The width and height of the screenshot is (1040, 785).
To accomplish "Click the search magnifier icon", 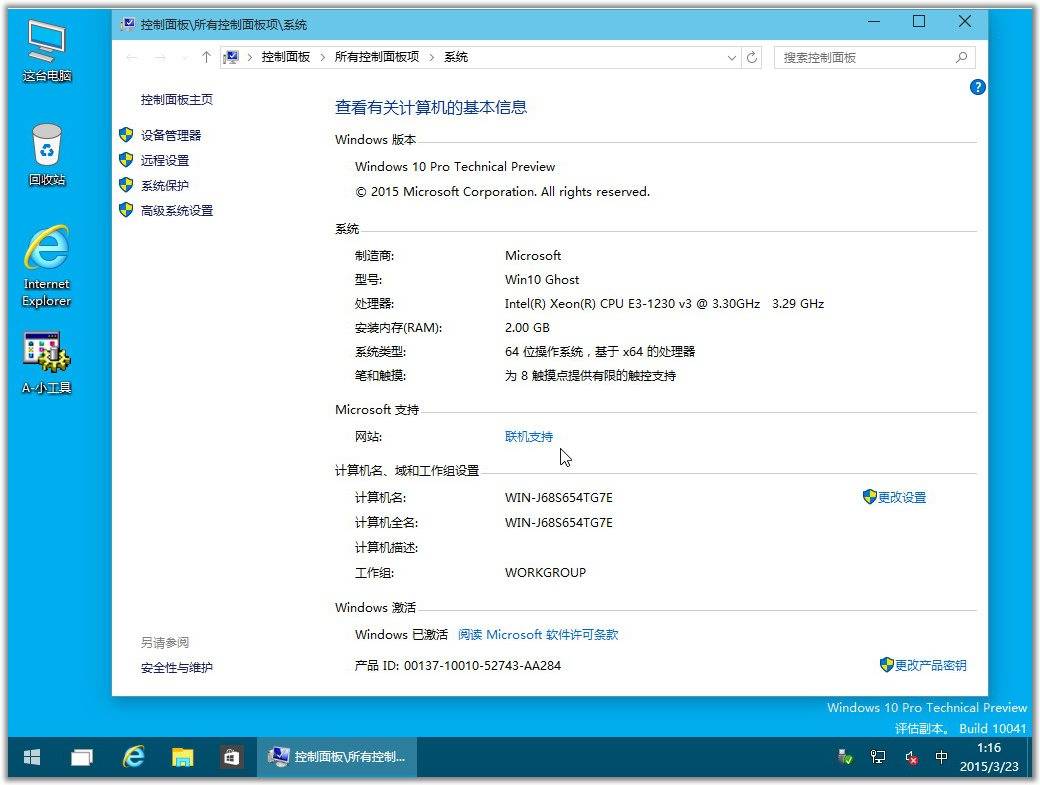I will coord(961,58).
